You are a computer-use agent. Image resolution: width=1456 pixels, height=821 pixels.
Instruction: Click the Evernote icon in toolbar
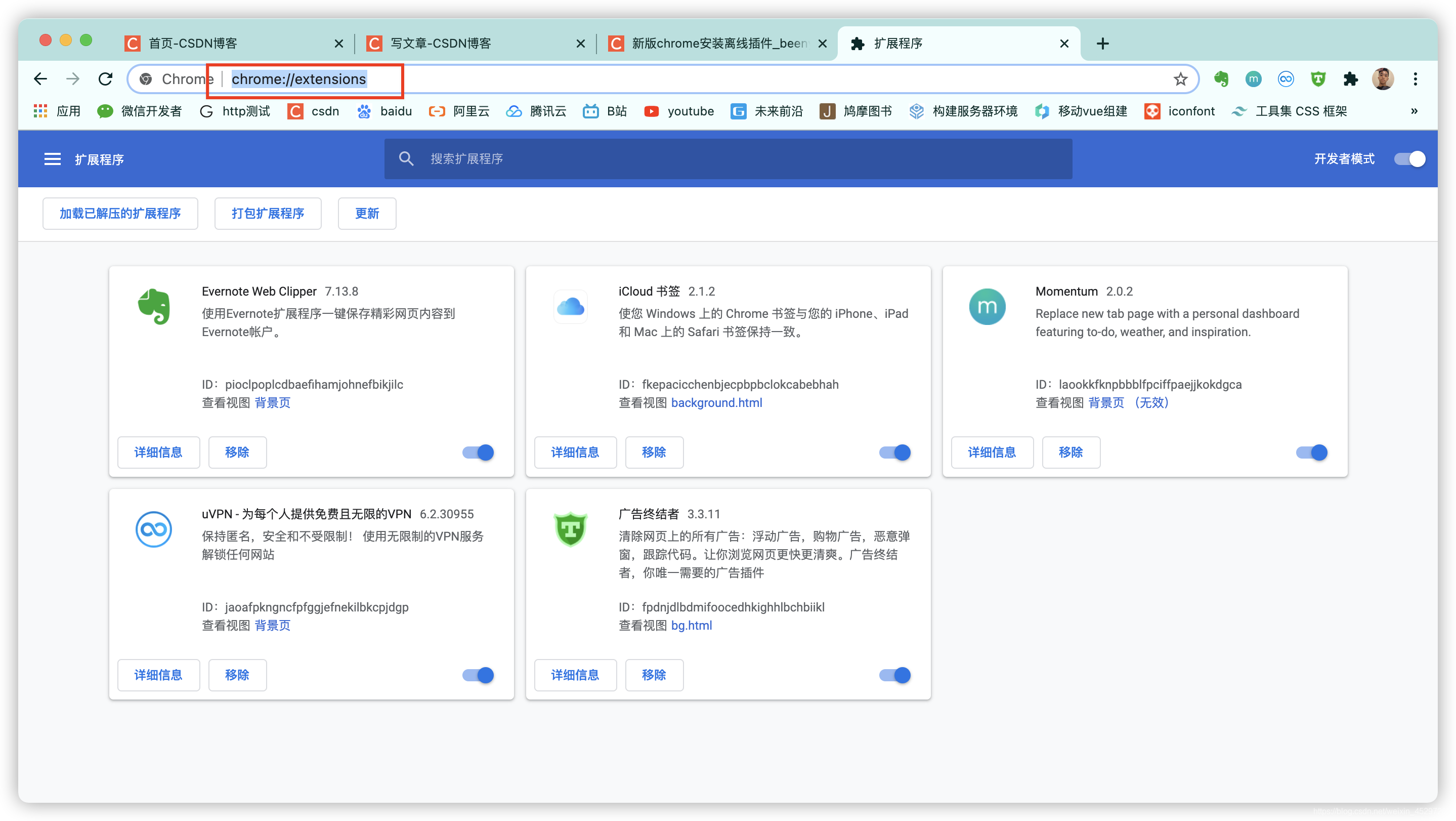coord(1221,79)
